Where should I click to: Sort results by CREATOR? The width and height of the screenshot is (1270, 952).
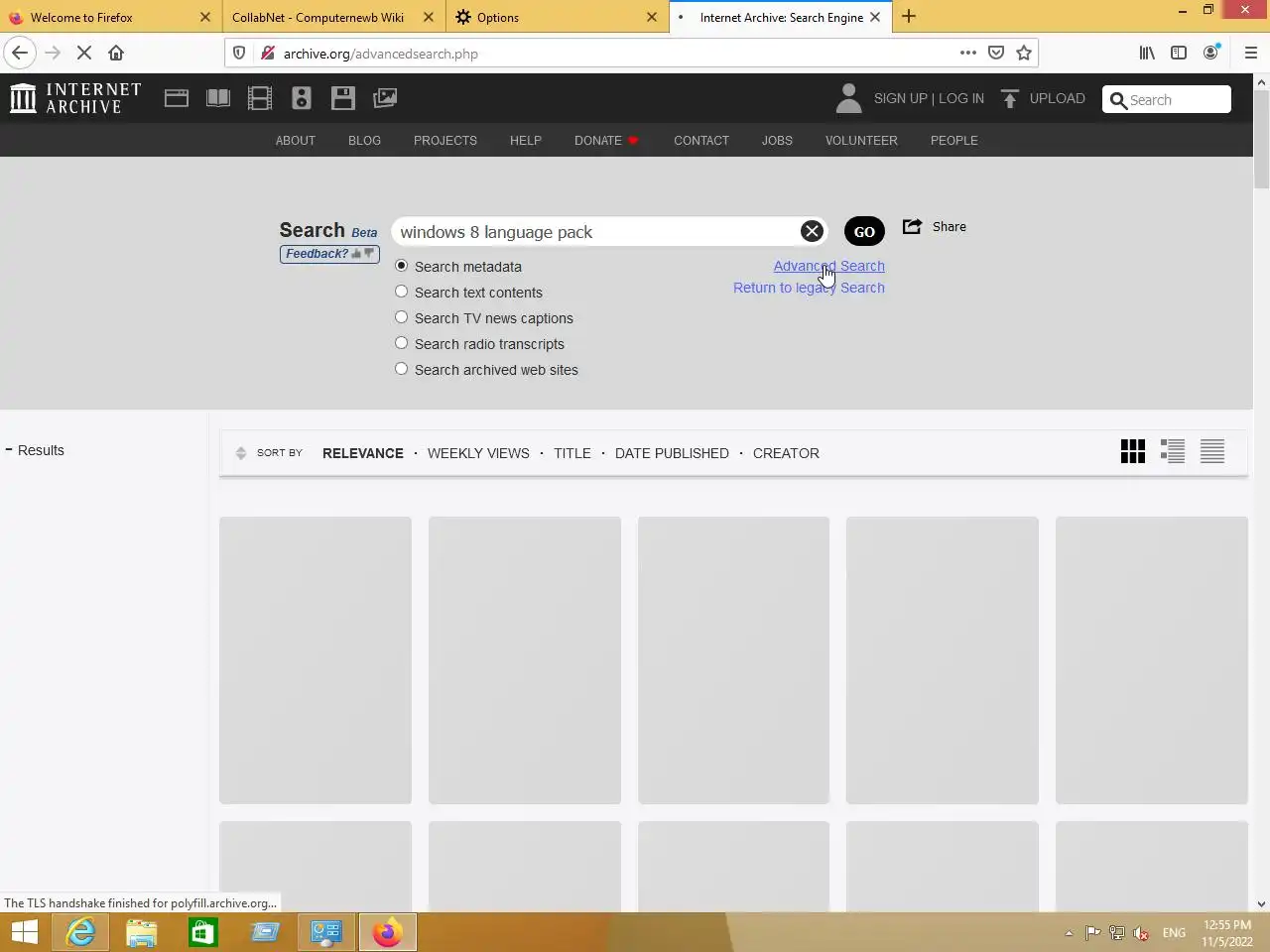pos(786,453)
